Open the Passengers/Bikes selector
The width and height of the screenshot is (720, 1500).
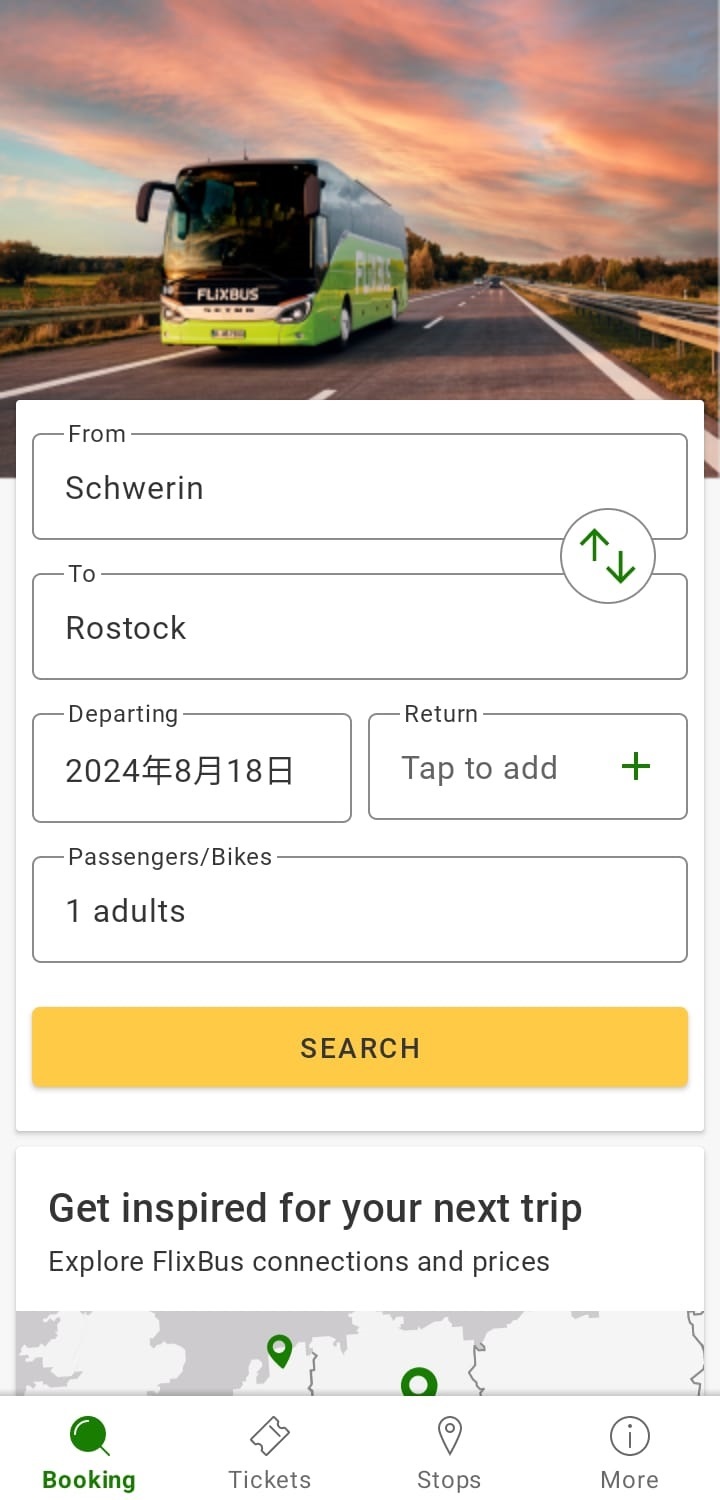359,910
